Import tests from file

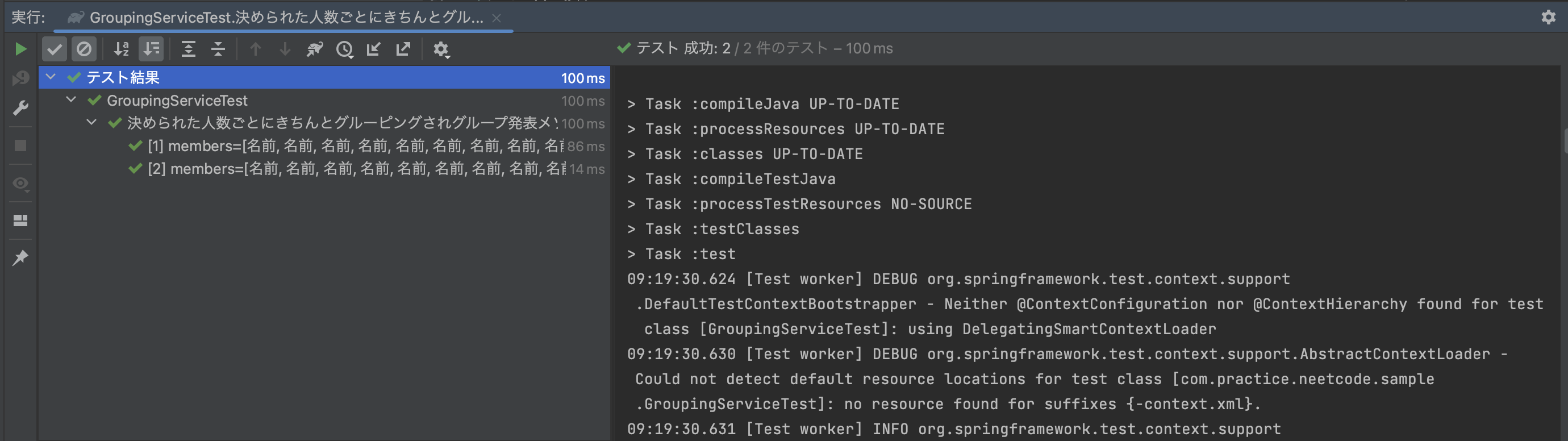[x=374, y=49]
